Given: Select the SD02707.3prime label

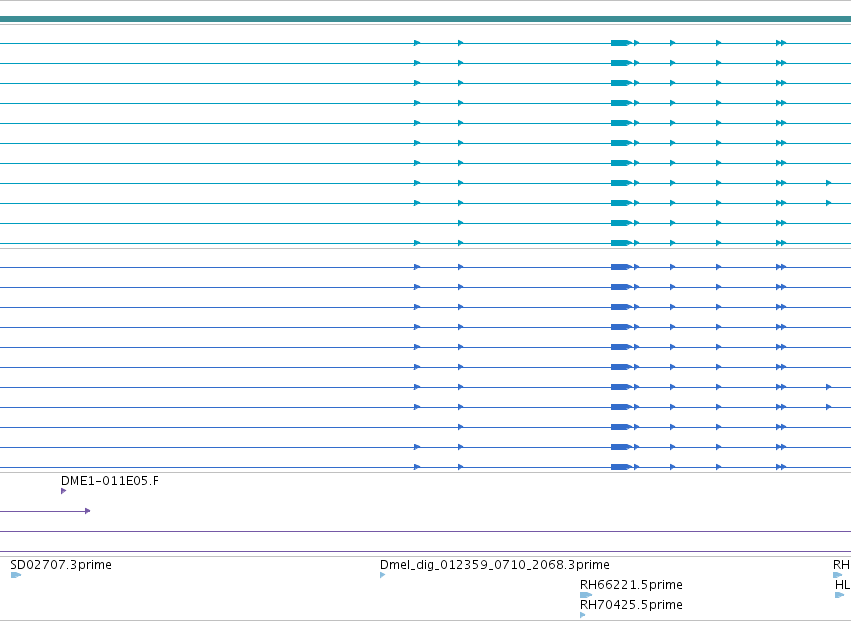Looking at the screenshot, I should tap(61, 565).
